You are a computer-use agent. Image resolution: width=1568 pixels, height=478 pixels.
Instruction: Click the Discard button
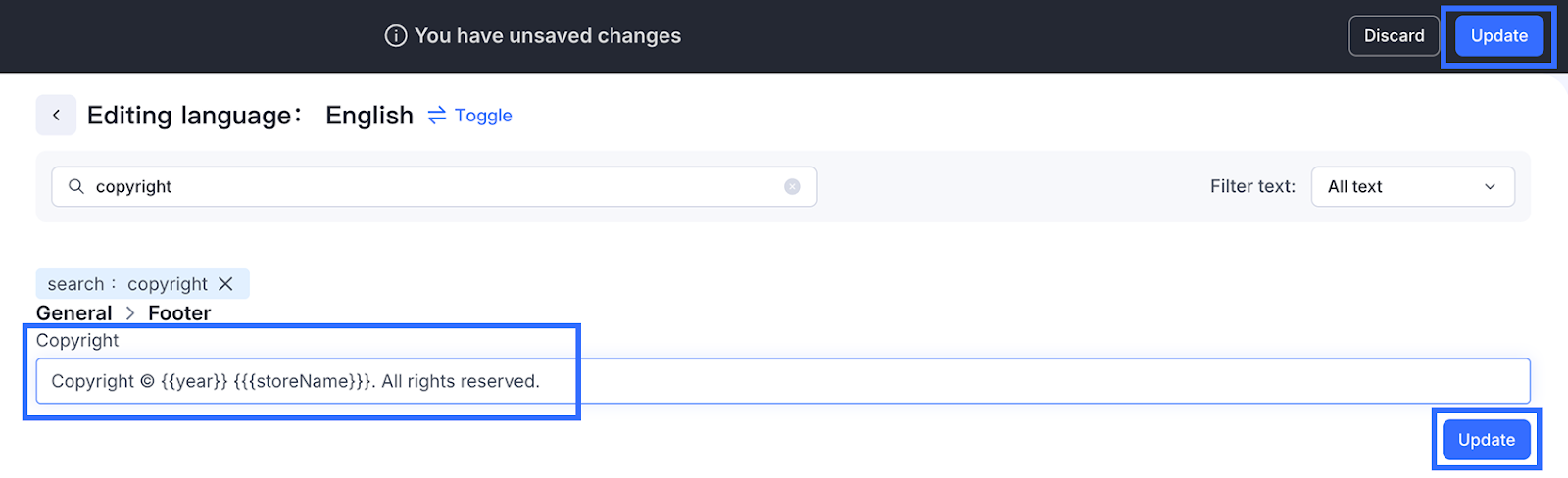coord(1394,36)
